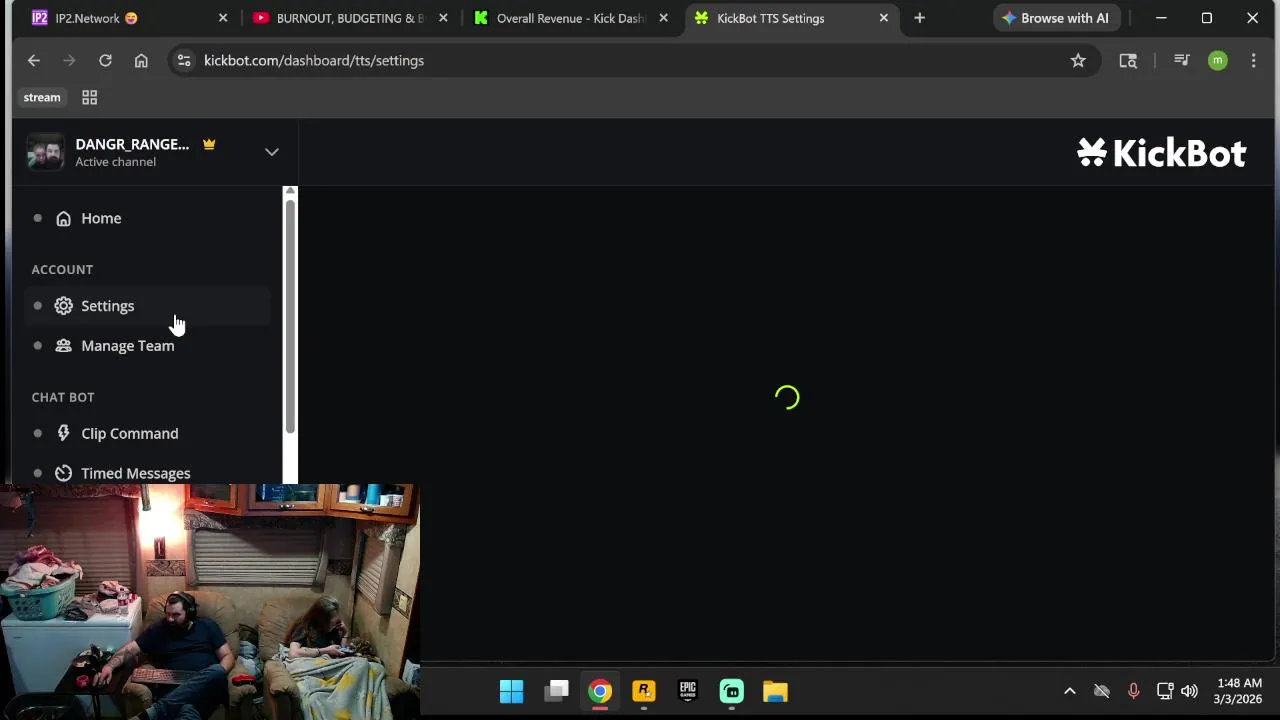
Task: Open the Chrome profile avatar
Action: click(x=1217, y=61)
